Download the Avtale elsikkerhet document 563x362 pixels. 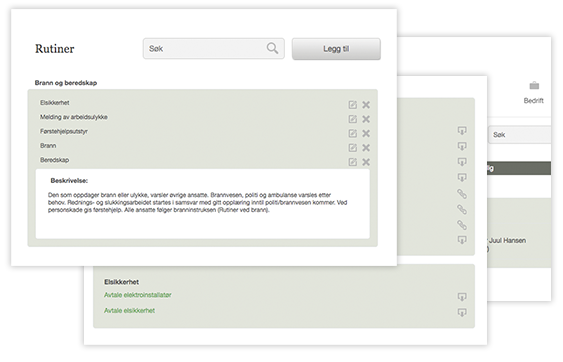tap(462, 312)
